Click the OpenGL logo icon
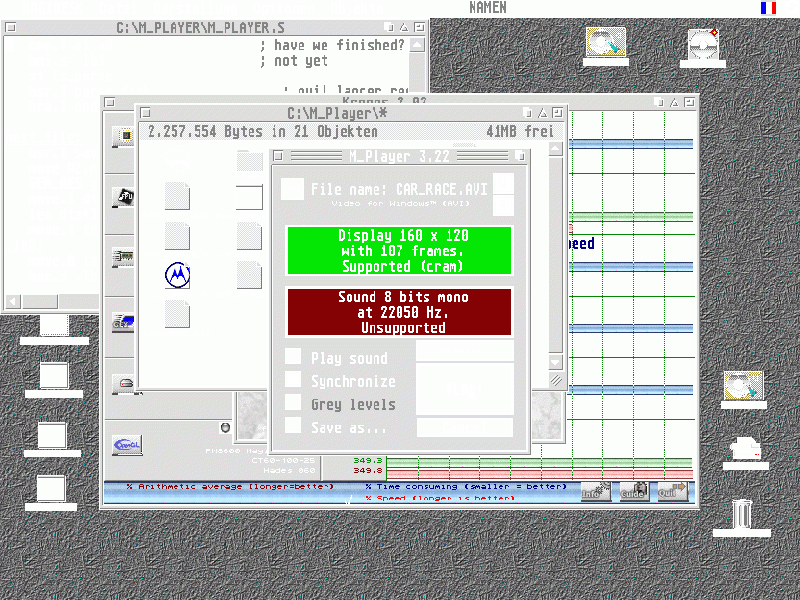 [x=126, y=443]
